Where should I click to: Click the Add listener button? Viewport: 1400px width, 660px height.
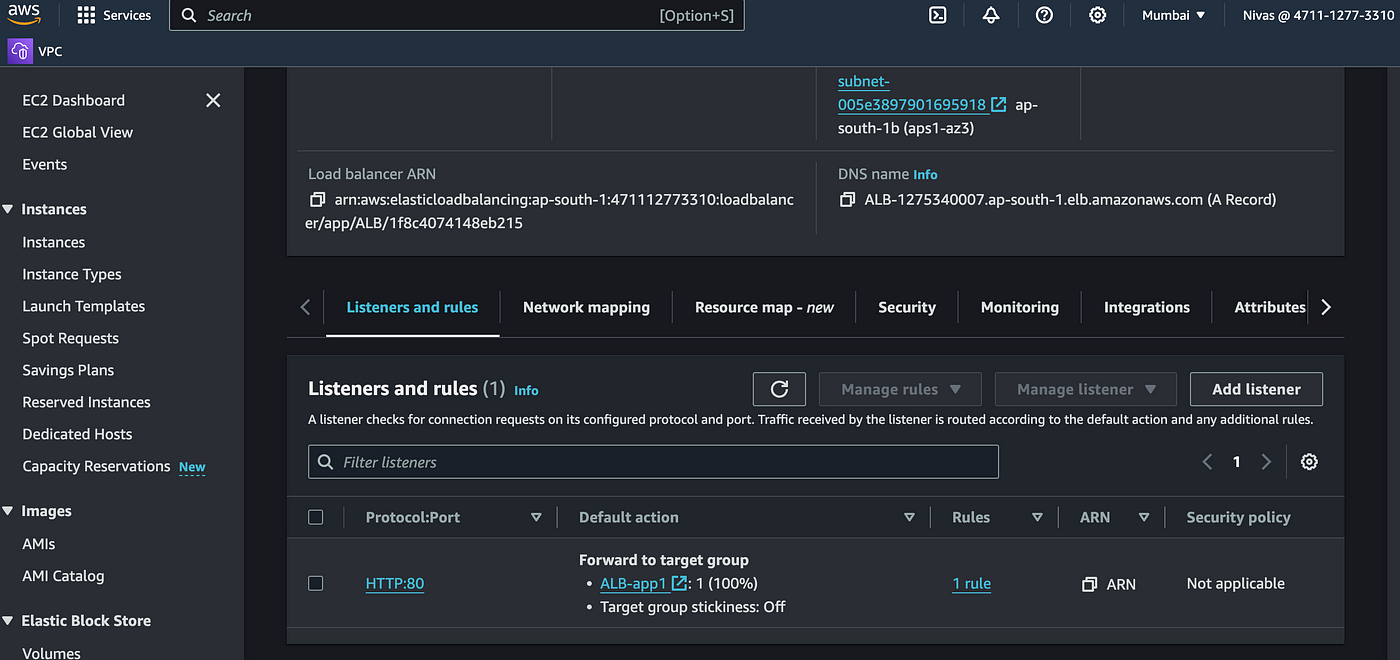[x=1256, y=389]
